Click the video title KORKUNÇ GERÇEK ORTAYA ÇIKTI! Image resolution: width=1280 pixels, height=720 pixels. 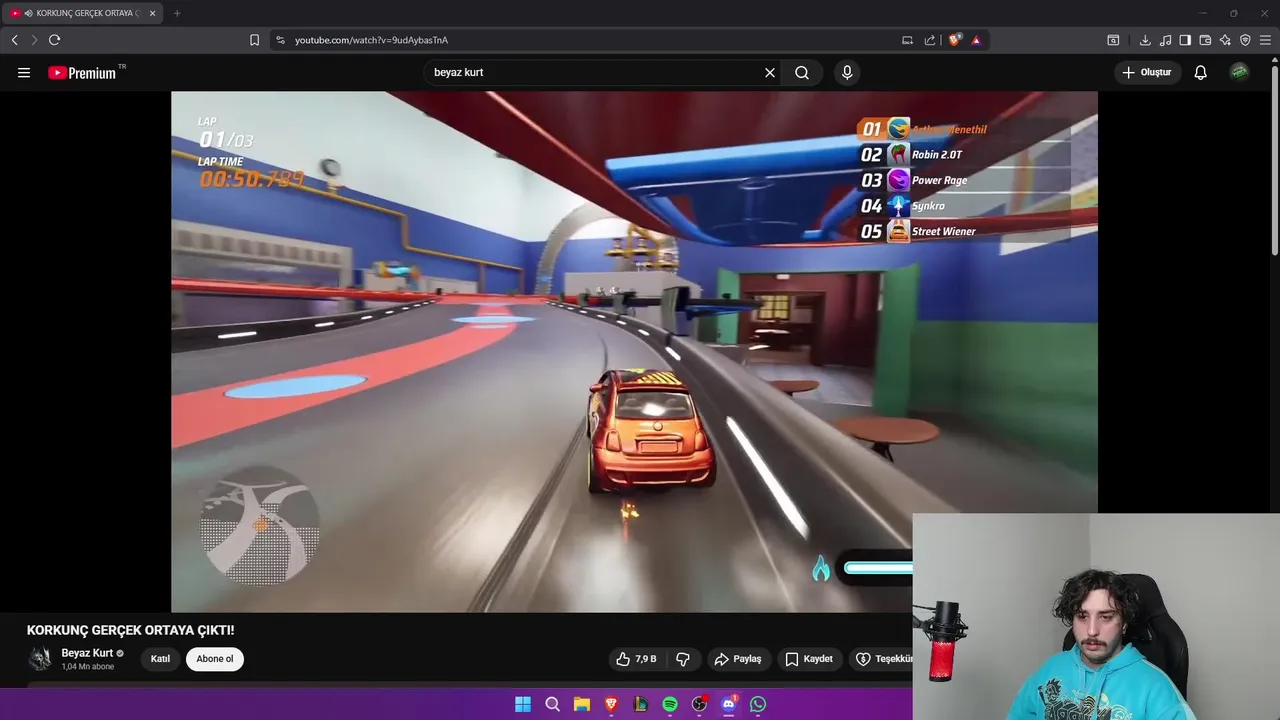point(131,630)
